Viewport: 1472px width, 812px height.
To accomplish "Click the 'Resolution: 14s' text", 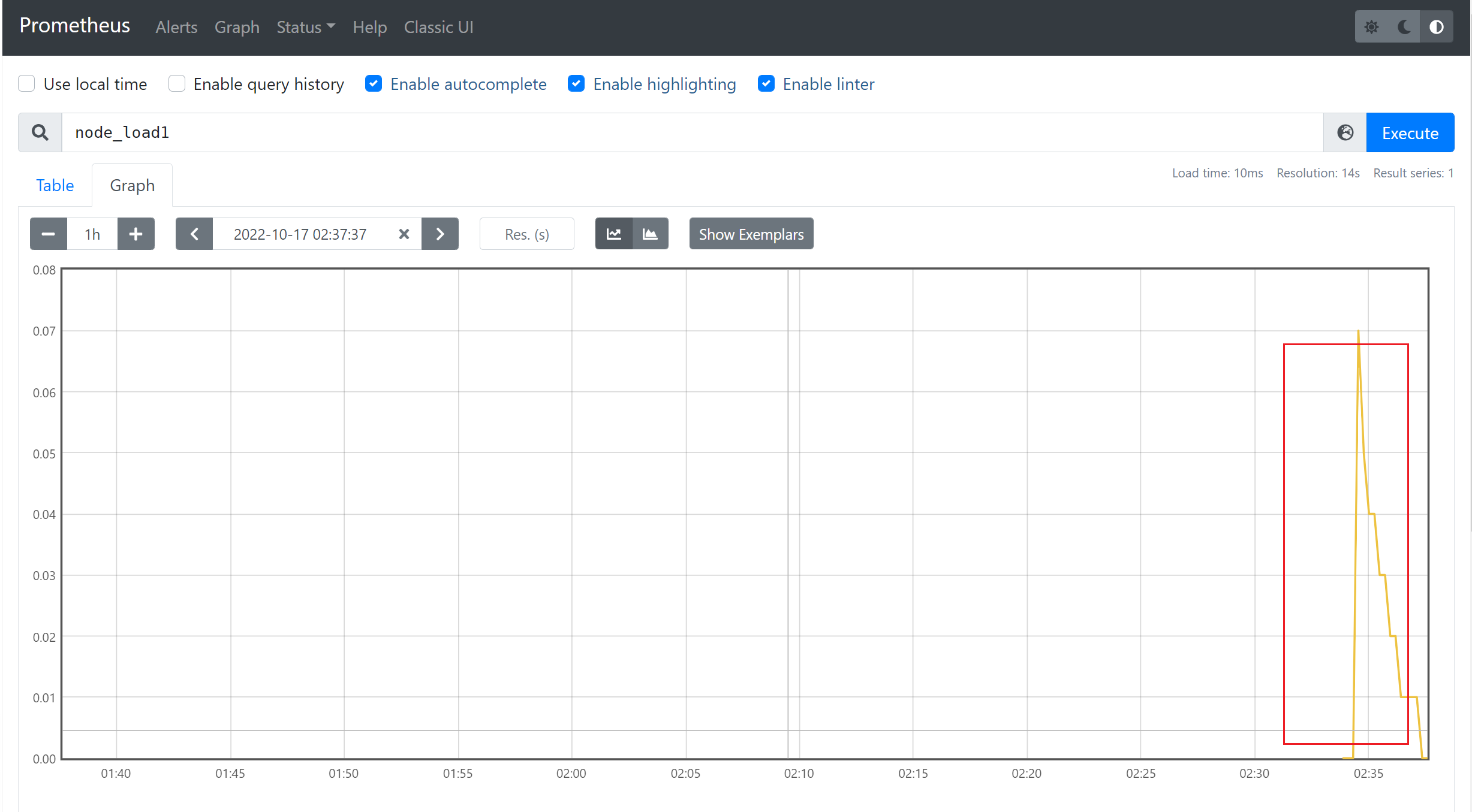I will 1318,173.
